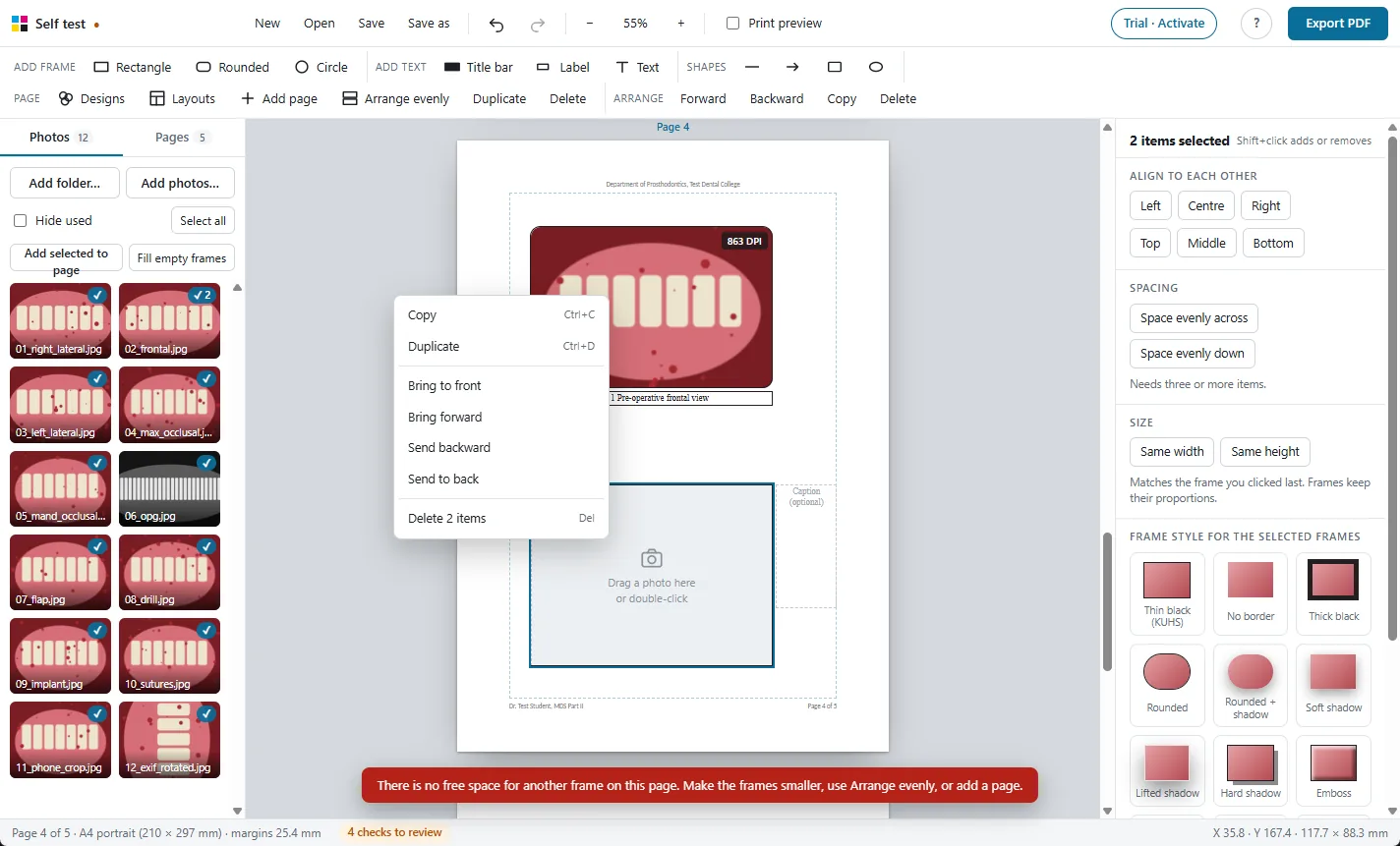
Task: Choose Duplicate in the context menu
Action: (501, 347)
